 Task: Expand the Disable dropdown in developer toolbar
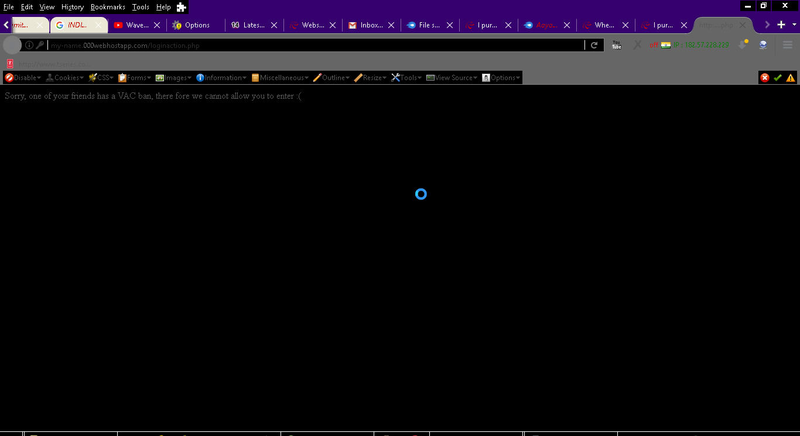coord(24,77)
